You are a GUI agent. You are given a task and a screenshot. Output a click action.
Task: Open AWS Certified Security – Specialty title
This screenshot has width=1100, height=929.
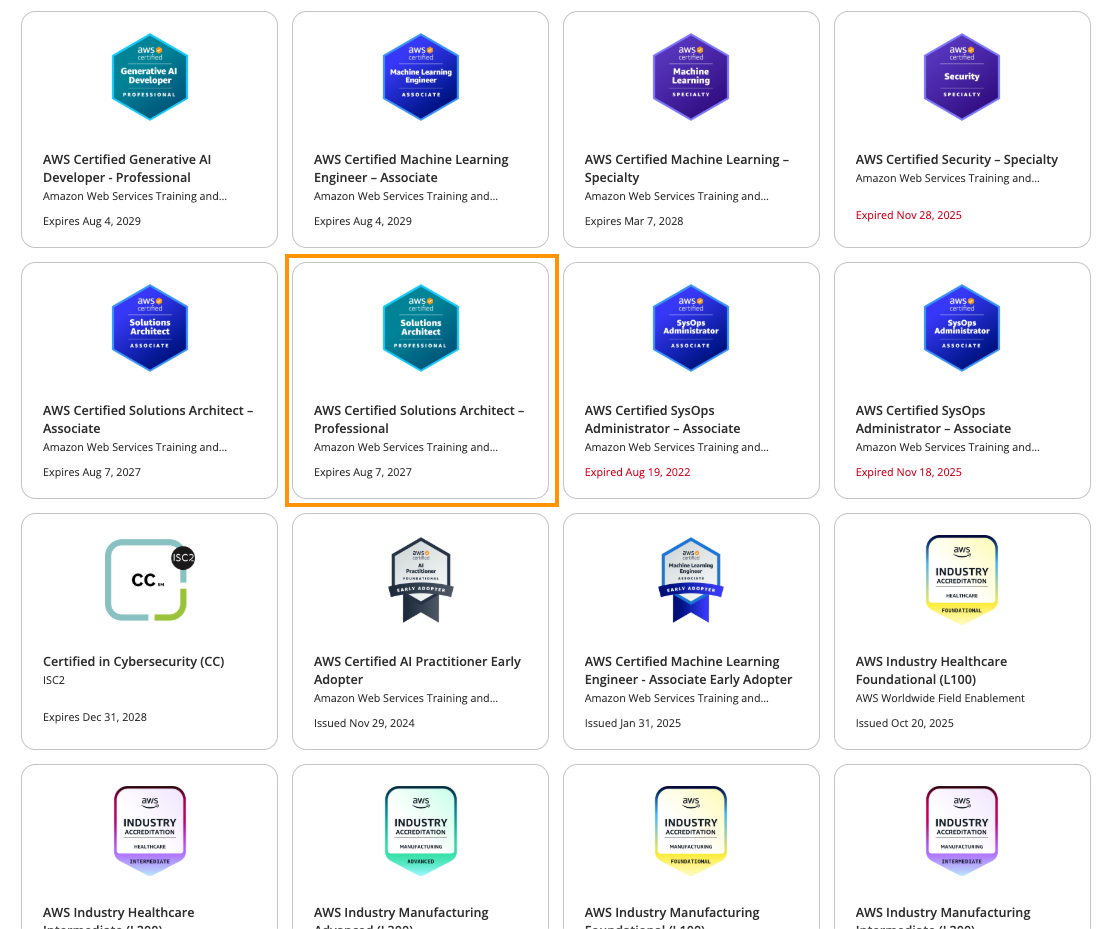pos(956,159)
